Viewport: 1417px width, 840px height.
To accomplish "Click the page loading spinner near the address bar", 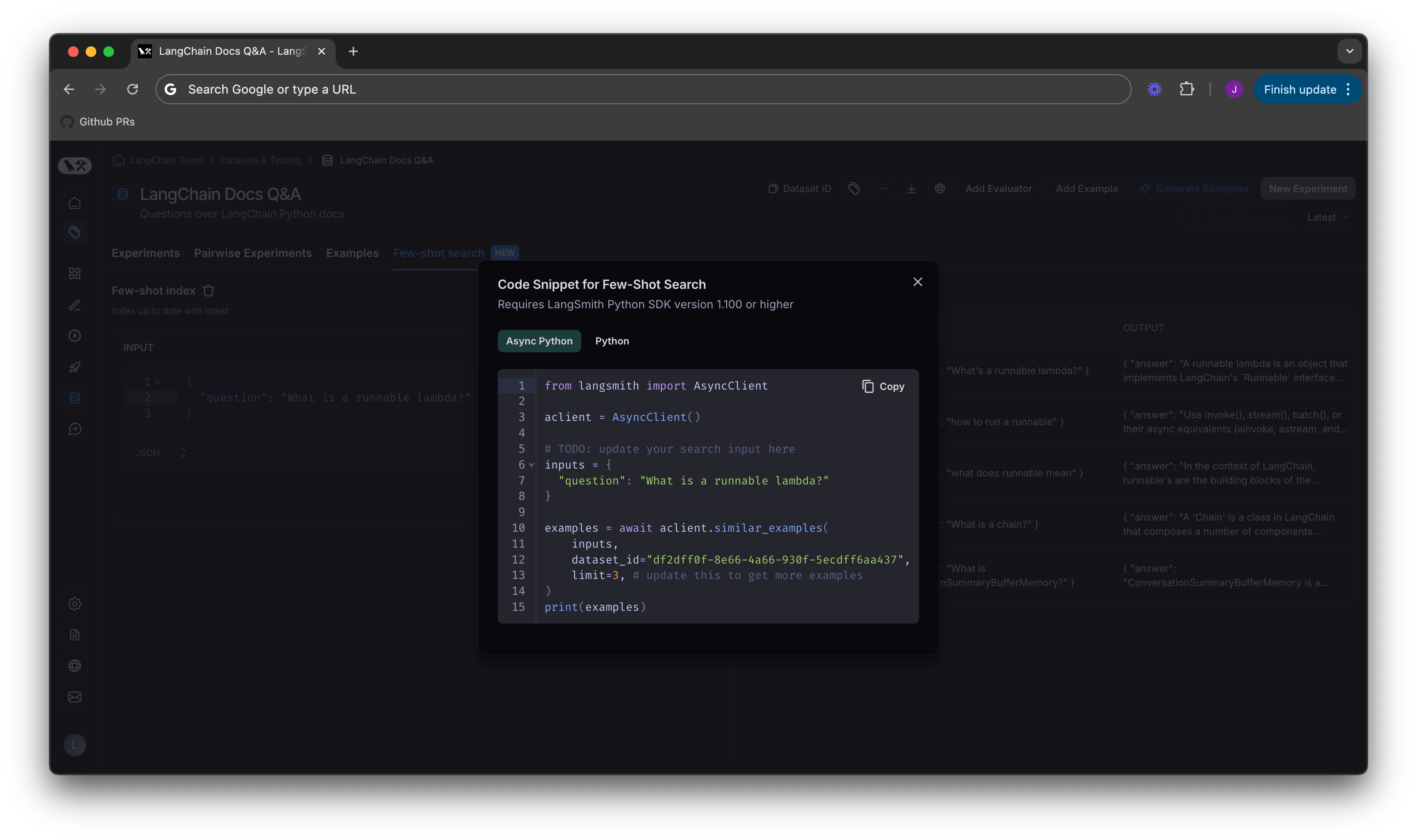I will [1154, 89].
